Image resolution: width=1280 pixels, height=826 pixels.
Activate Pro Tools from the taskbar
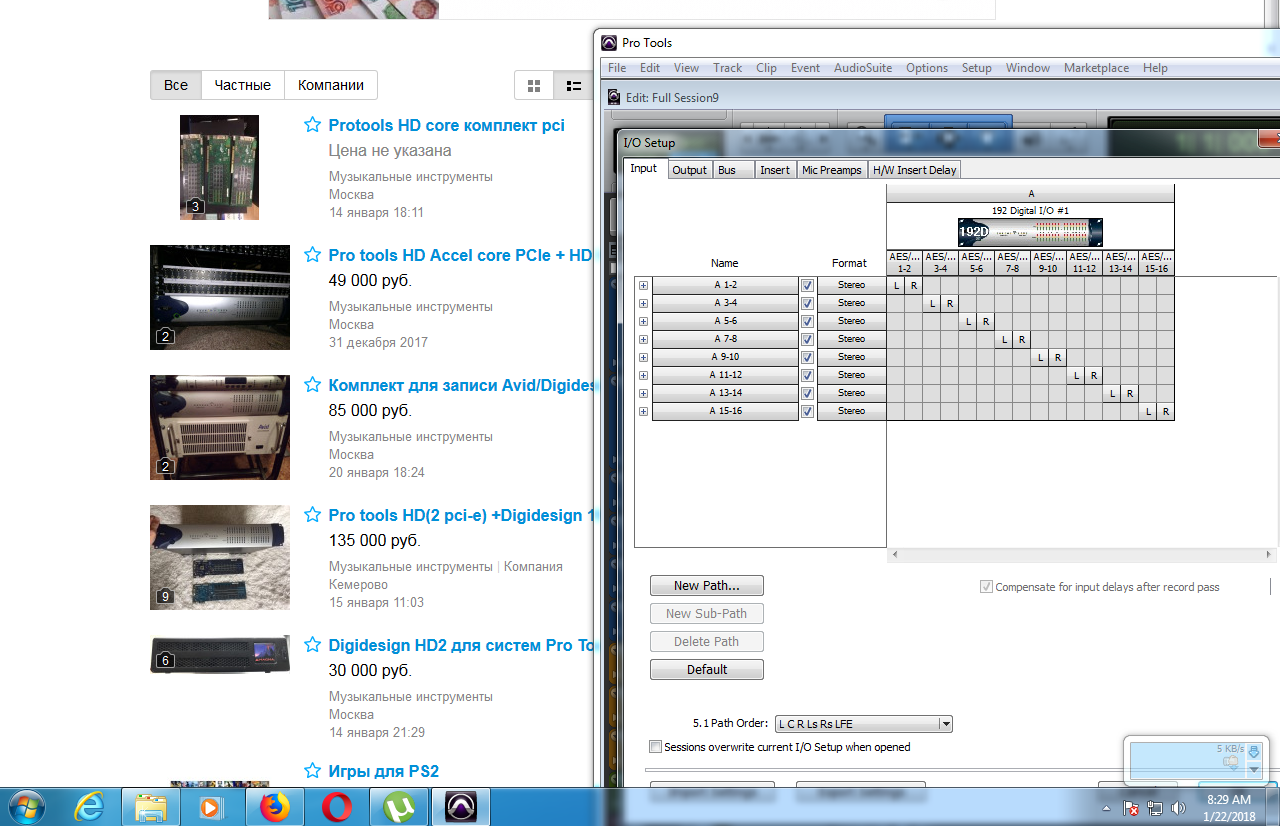point(461,806)
